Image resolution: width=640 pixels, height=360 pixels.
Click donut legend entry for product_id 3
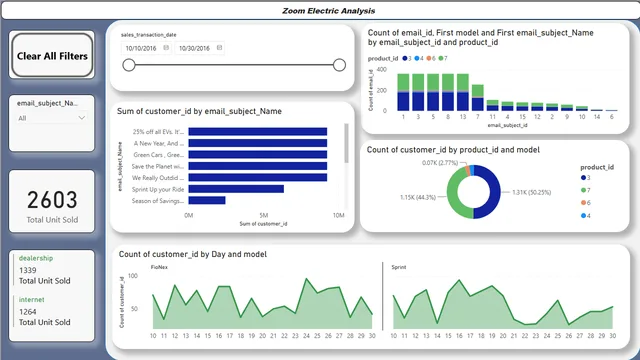586,178
